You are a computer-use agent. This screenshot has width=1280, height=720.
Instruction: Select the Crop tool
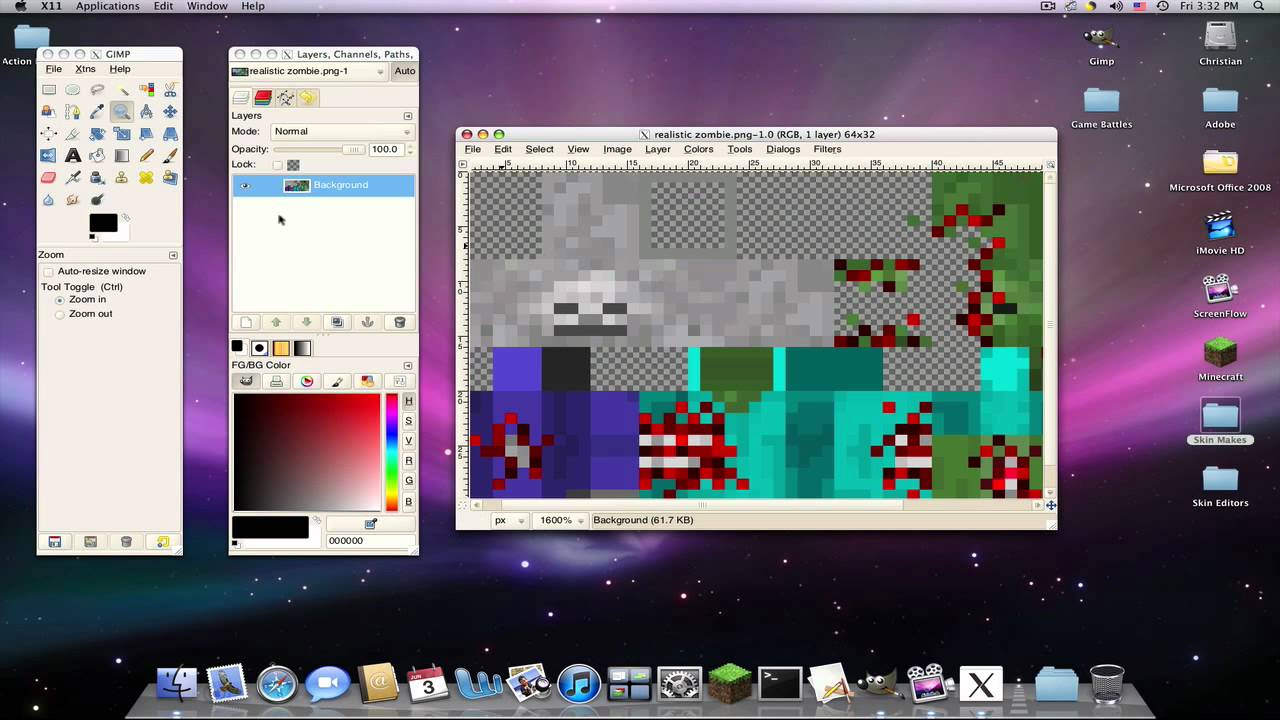click(x=73, y=134)
